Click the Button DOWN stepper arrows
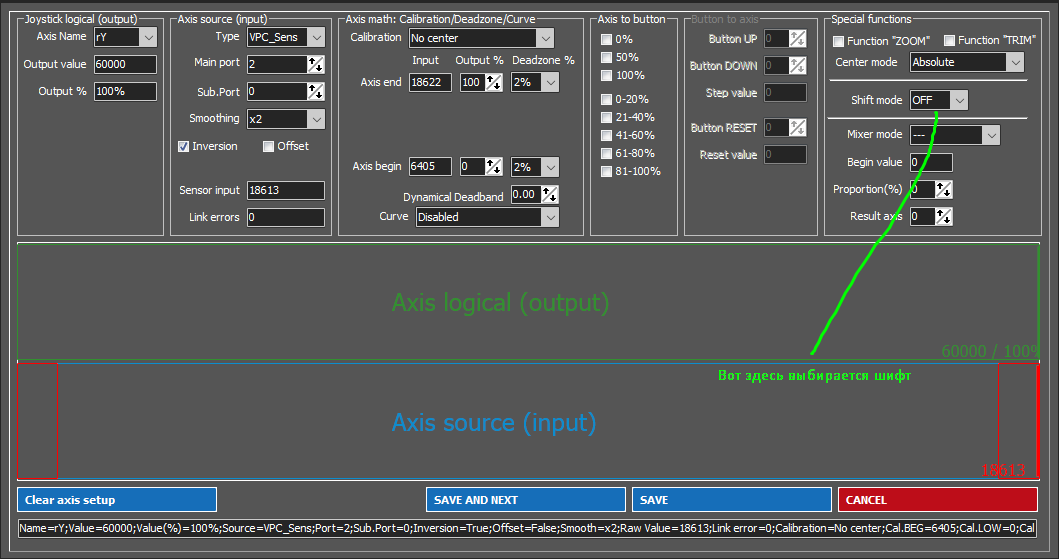Viewport: 1059px width, 559px height. (x=798, y=65)
